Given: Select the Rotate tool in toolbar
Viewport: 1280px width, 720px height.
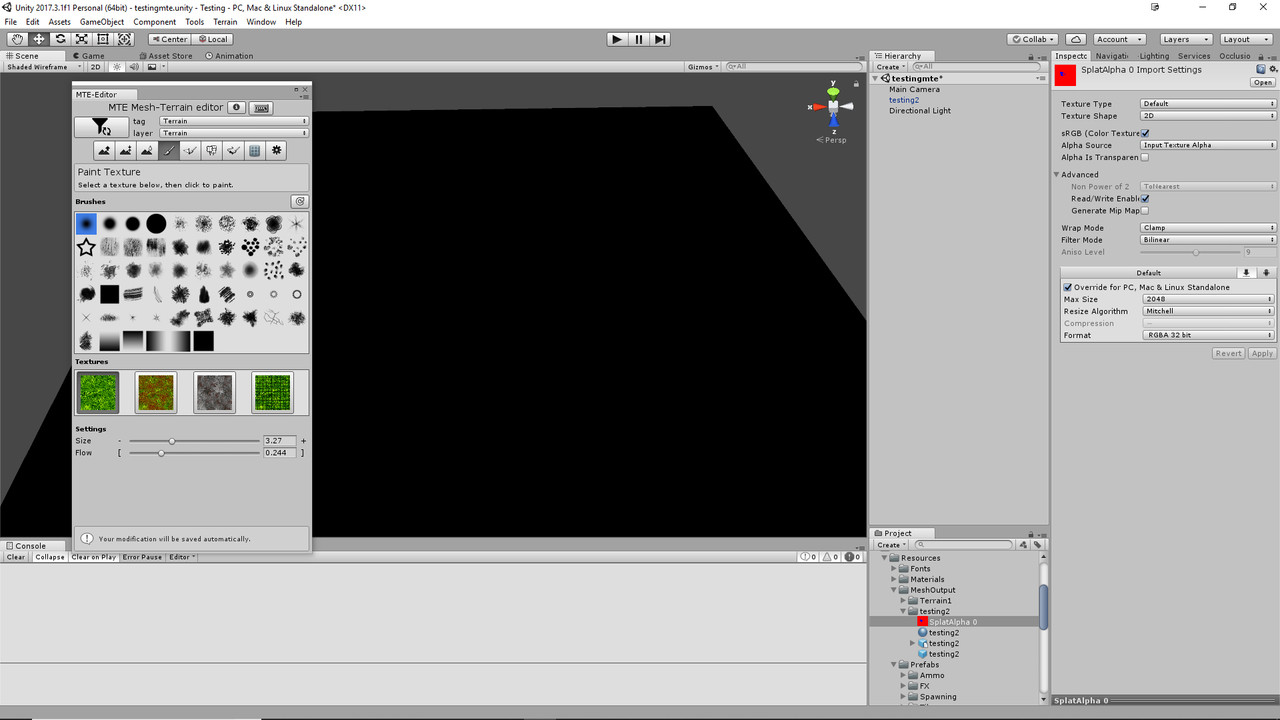Looking at the screenshot, I should (60, 39).
